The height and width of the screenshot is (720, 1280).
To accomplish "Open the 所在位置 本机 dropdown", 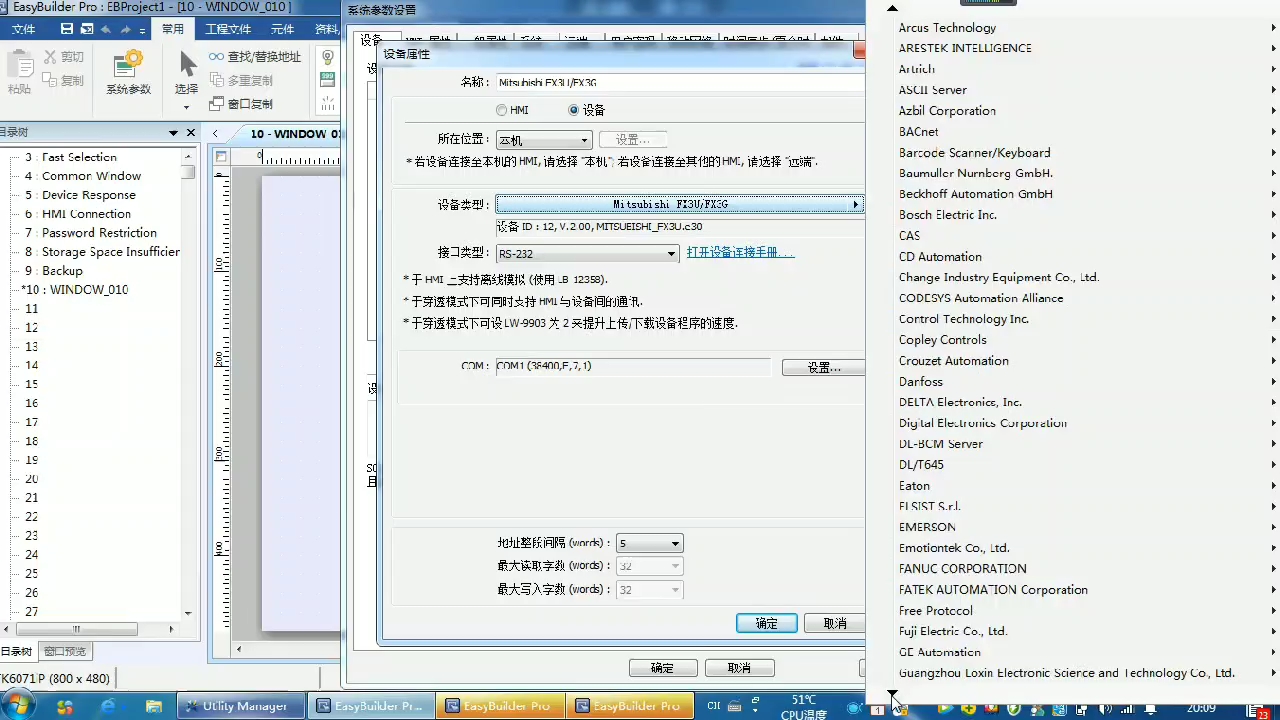I will (x=544, y=140).
